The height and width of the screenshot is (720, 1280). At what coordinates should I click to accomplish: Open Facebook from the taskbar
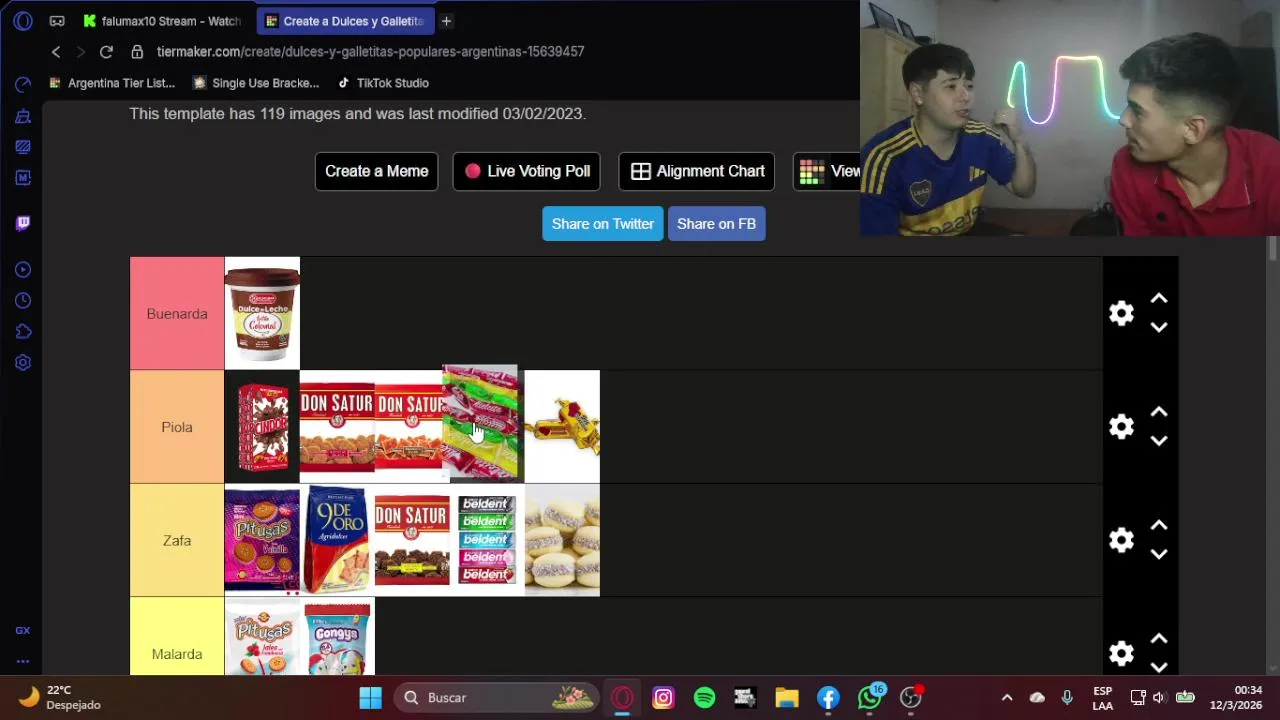[x=828, y=698]
